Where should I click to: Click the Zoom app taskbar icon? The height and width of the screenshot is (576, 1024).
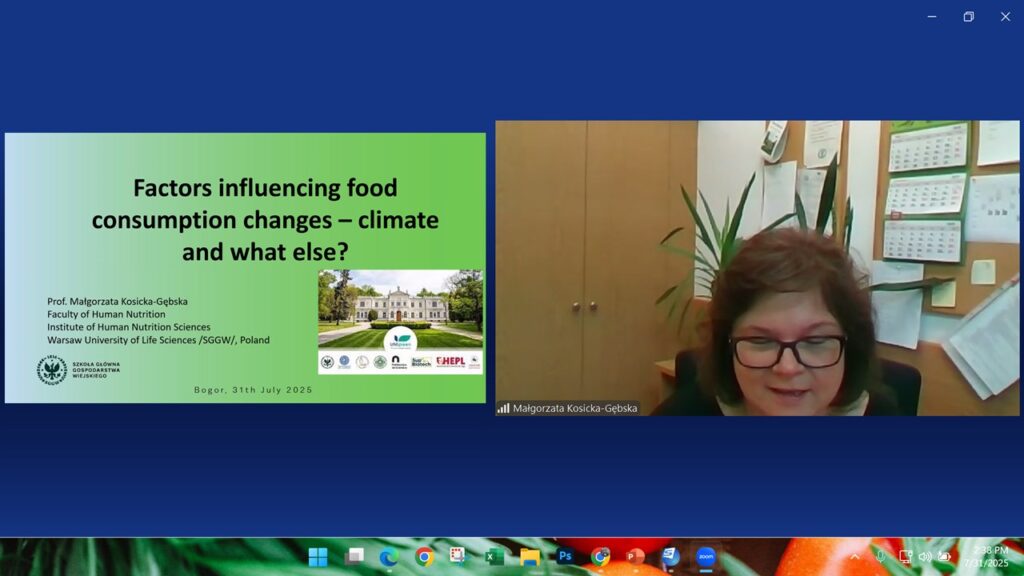tap(706, 557)
